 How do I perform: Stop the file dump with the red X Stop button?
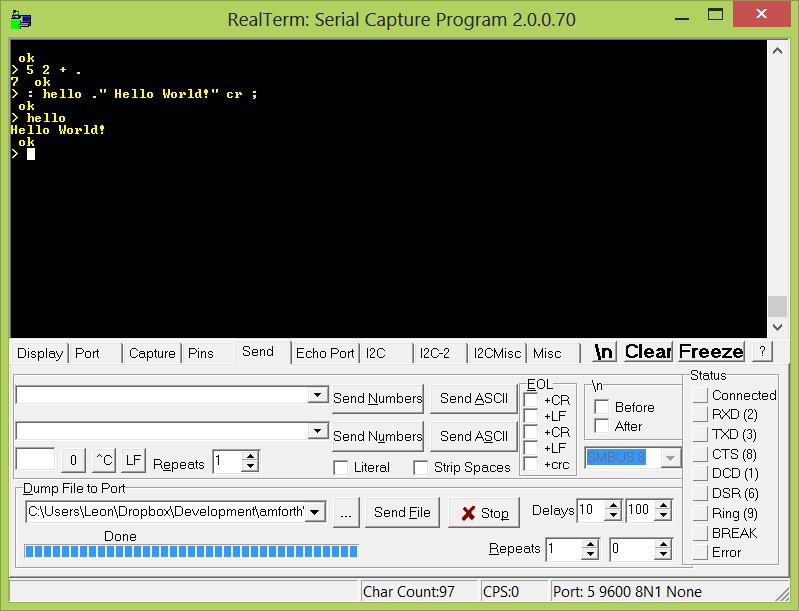coord(485,513)
